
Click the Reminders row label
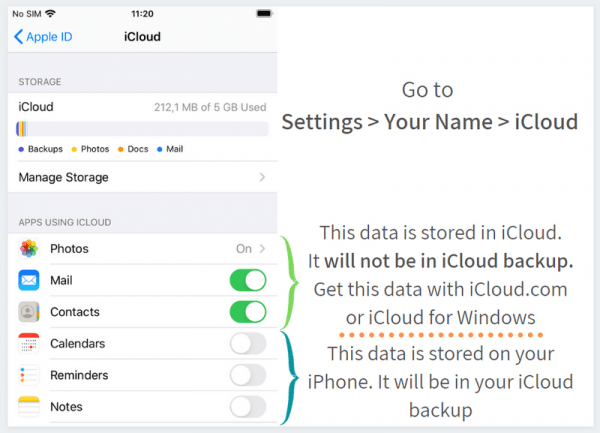pos(79,375)
